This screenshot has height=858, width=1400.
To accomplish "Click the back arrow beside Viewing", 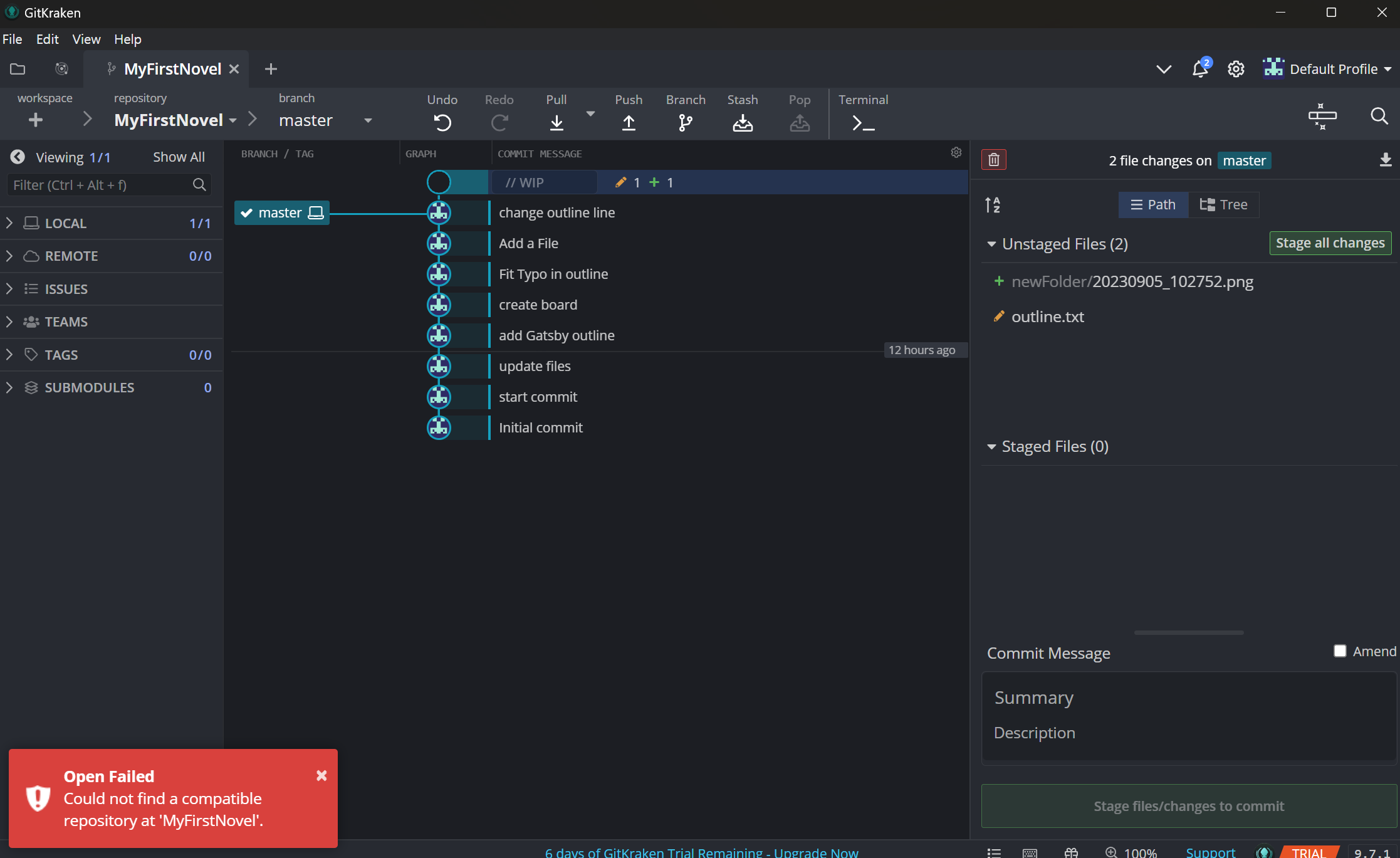I will [18, 157].
